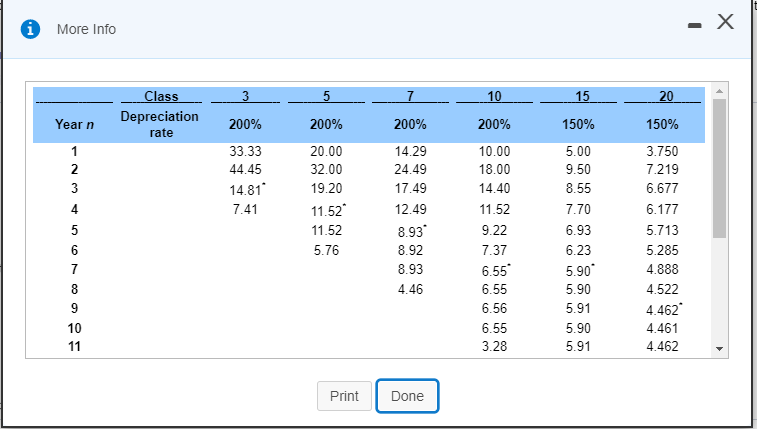Click year row label 11
Image resolution: width=757 pixels, height=429 pixels.
coord(74,346)
